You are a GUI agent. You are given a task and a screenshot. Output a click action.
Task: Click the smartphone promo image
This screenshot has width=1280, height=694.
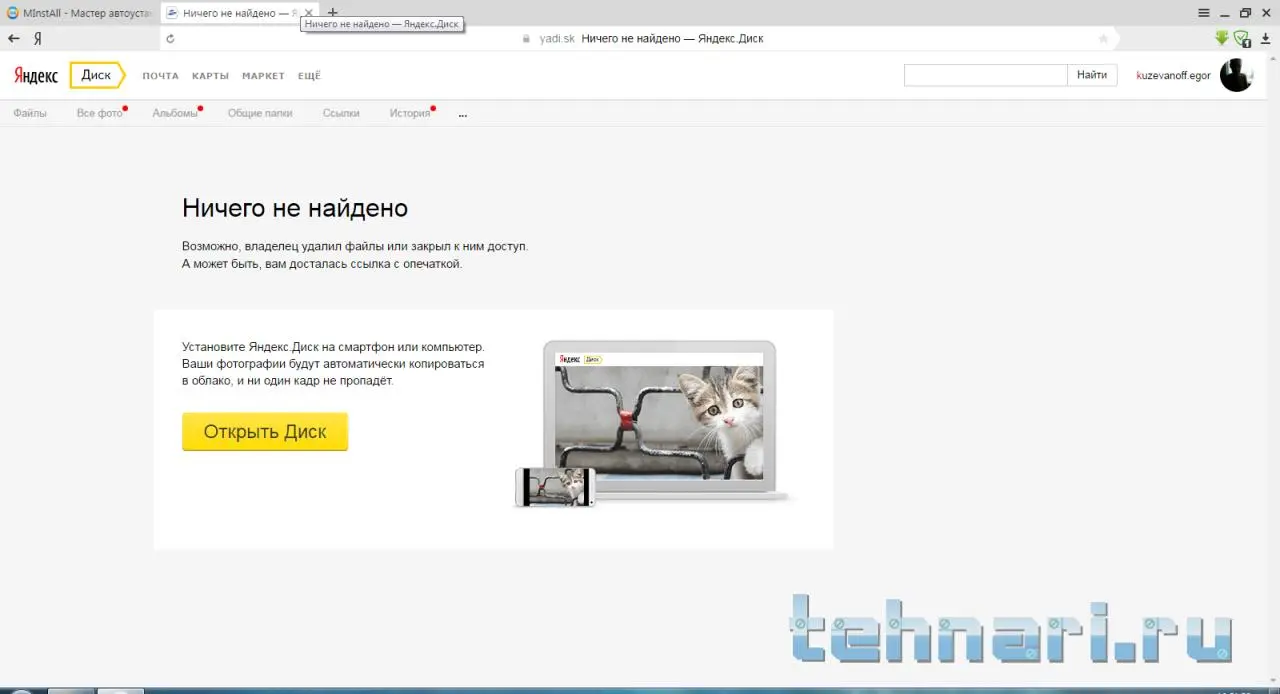tap(555, 487)
